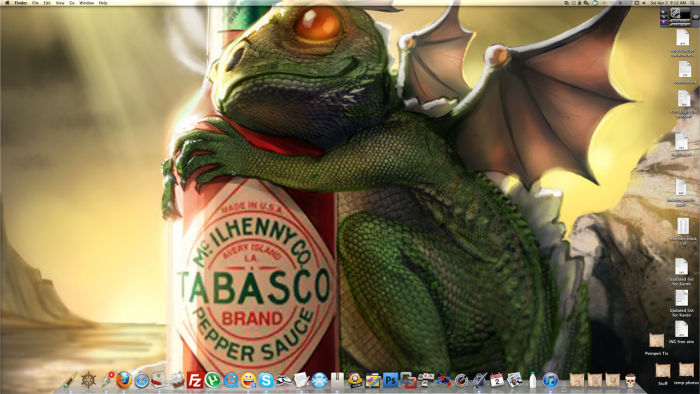Image resolution: width=700 pixels, height=394 pixels.
Task: Open the green uTorrent dock icon
Action: tap(212, 381)
